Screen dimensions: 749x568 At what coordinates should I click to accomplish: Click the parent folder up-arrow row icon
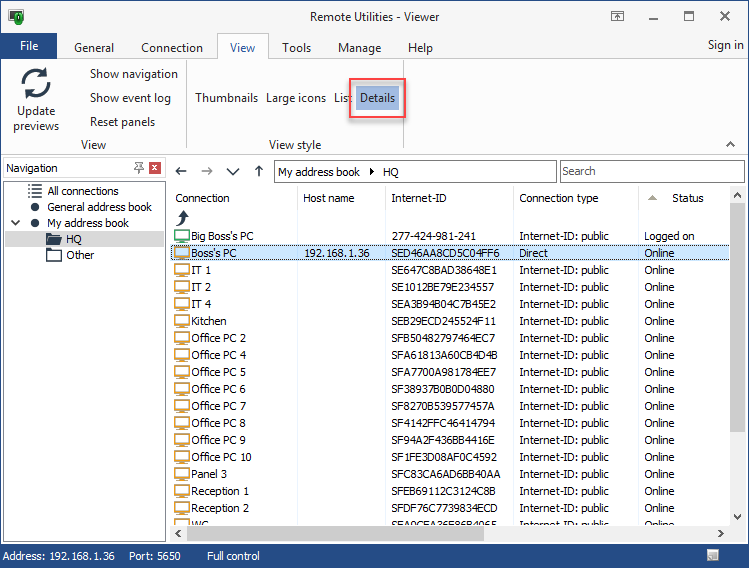coord(182,218)
